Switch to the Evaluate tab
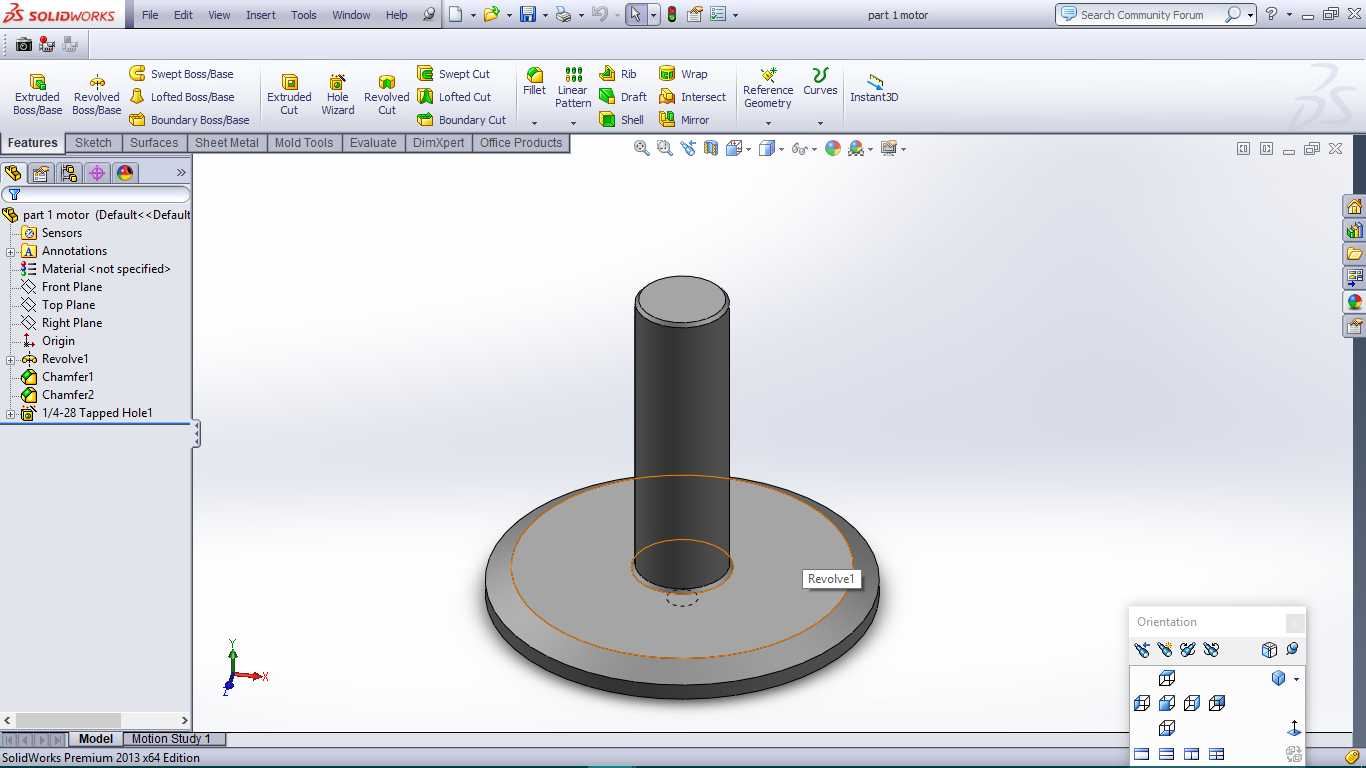The width and height of the screenshot is (1366, 768). [x=373, y=143]
